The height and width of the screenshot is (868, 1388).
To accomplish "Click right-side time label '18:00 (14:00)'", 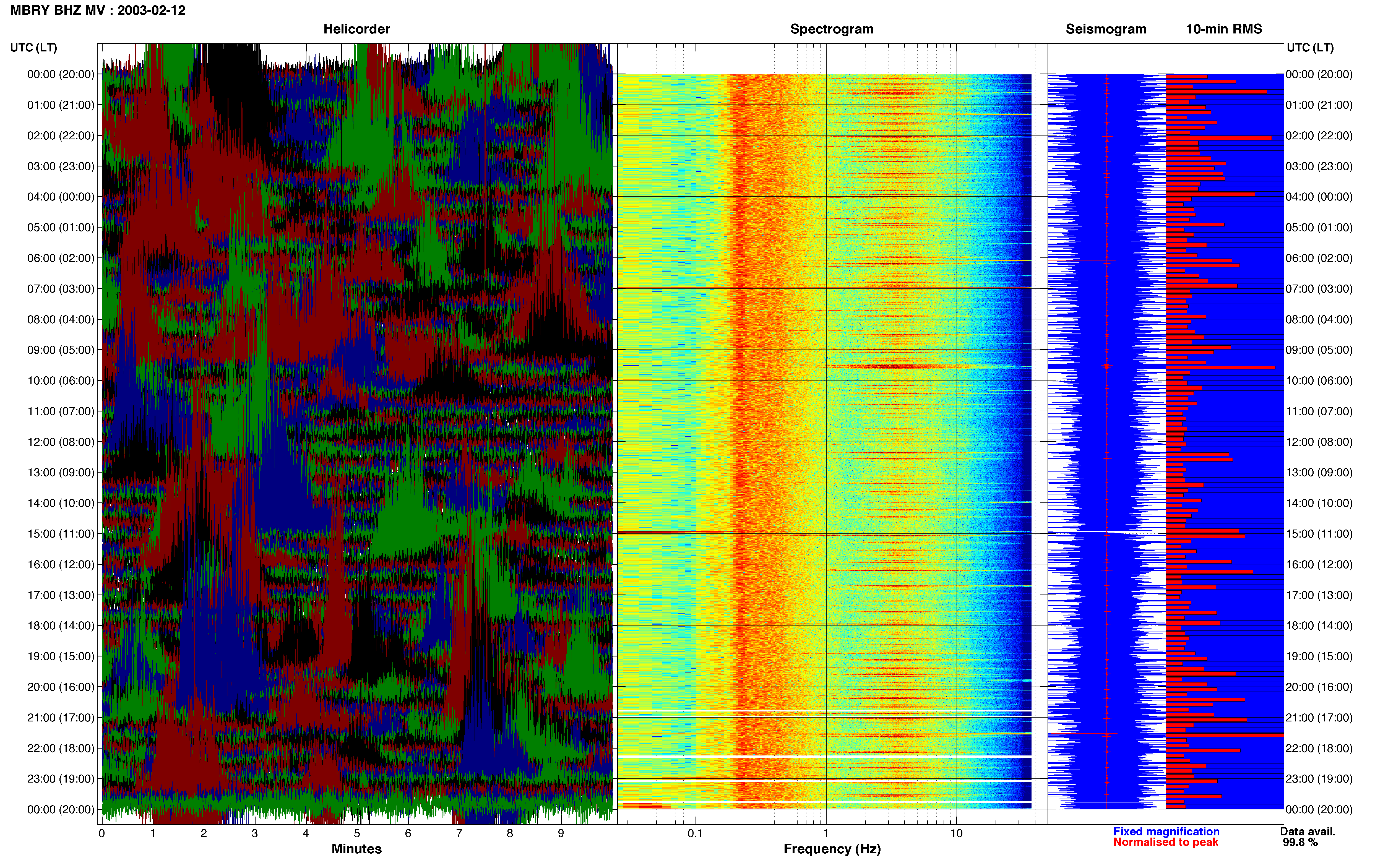I will pos(1319,626).
